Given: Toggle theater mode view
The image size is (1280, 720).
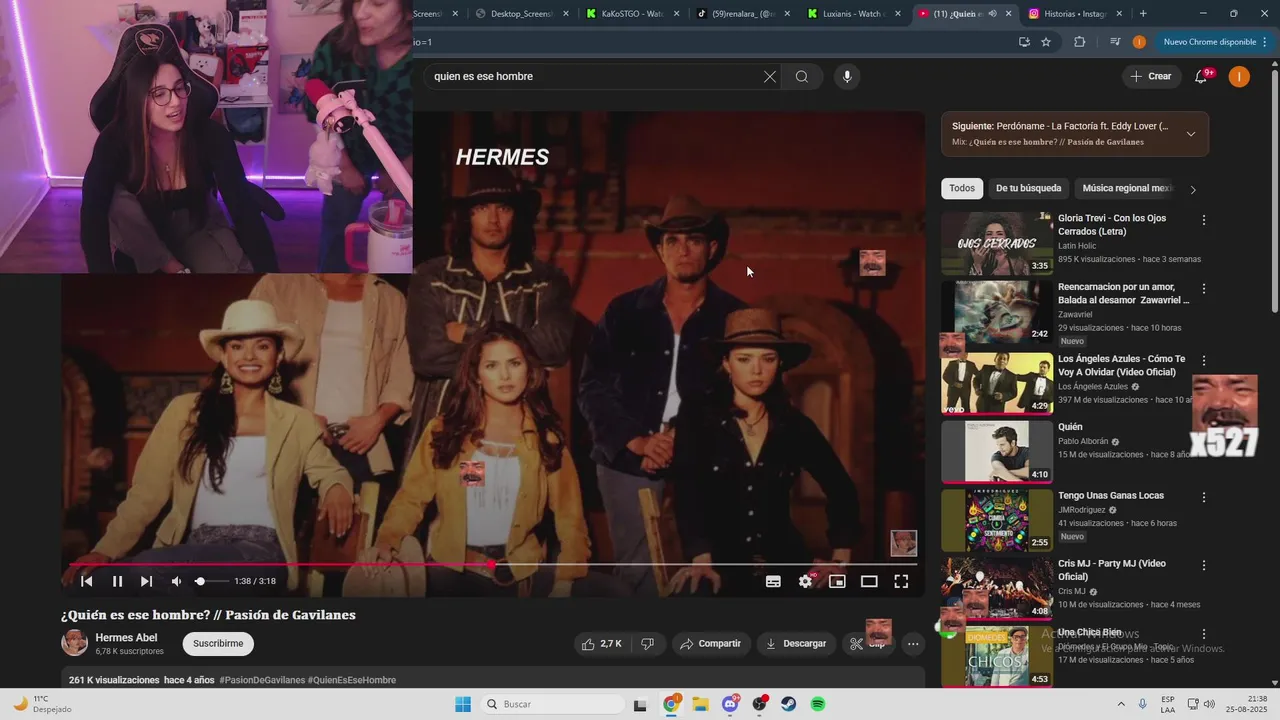Looking at the screenshot, I should 869,581.
